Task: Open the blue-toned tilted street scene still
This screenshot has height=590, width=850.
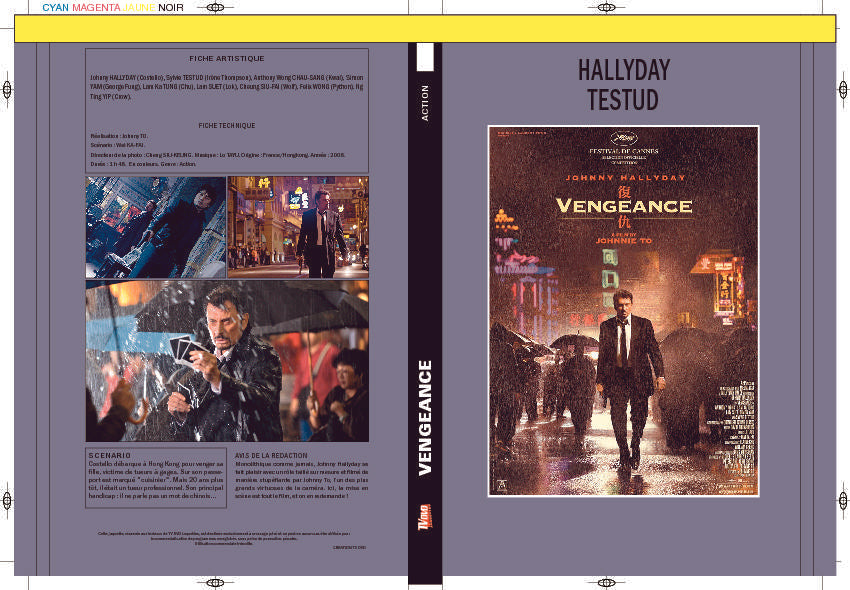Action: (x=156, y=227)
